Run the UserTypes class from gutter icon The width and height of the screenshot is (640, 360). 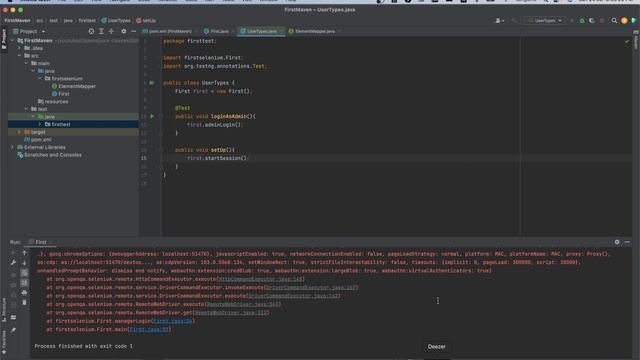click(x=152, y=83)
